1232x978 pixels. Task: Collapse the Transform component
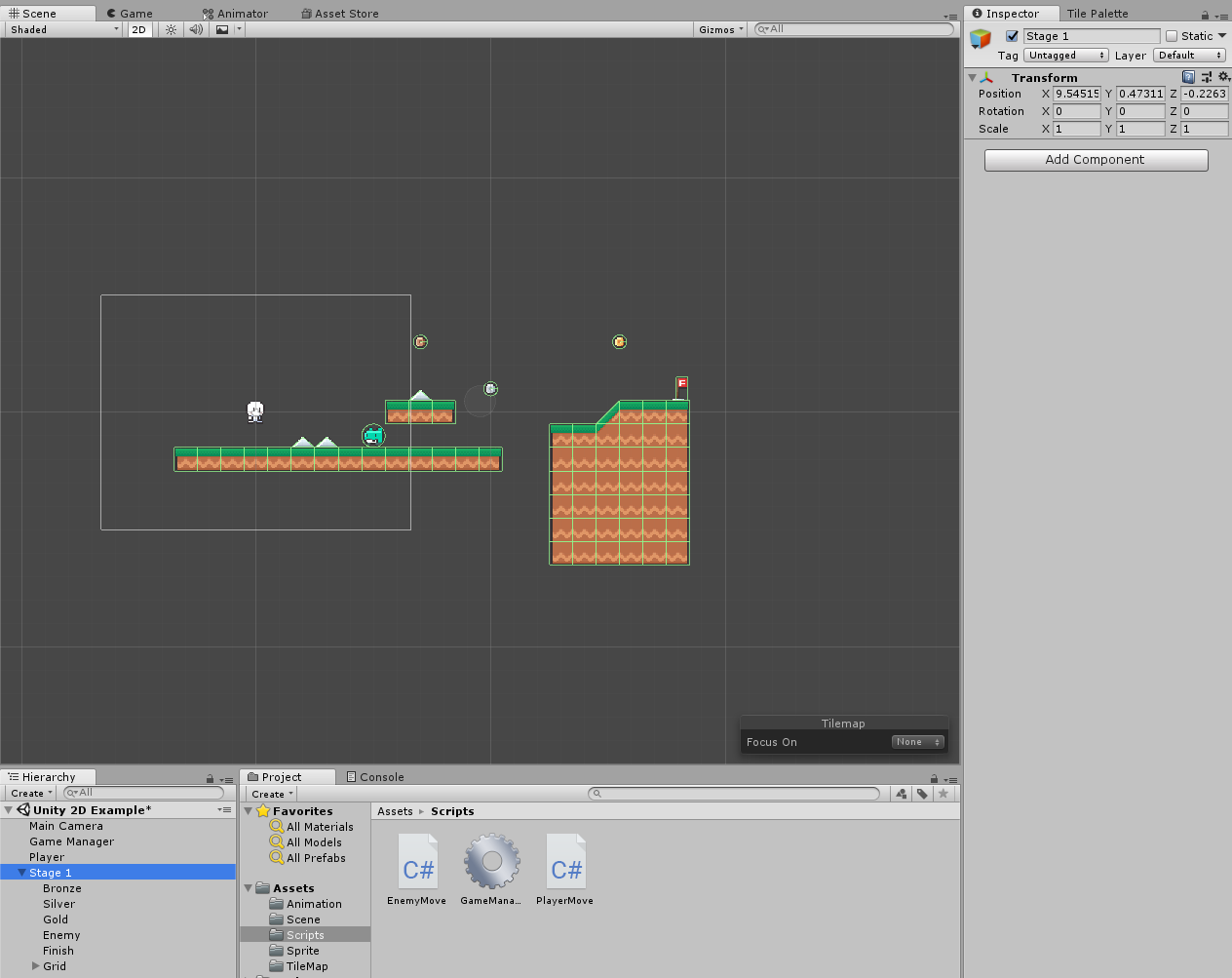[972, 77]
